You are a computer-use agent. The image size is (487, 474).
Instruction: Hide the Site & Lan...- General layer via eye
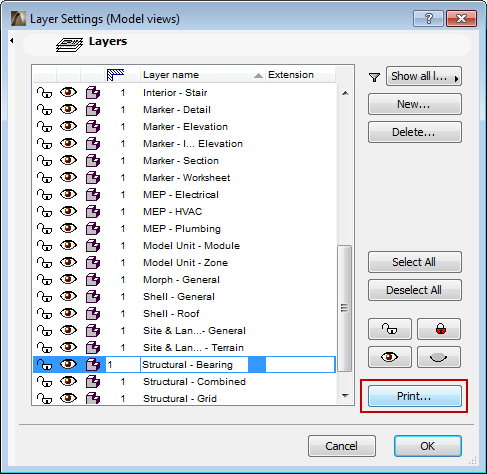point(68,330)
